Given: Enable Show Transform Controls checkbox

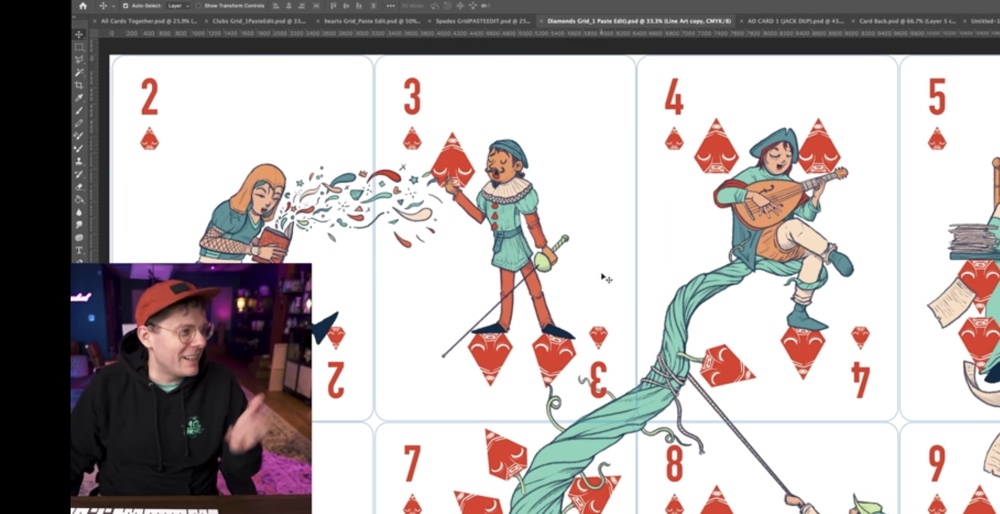Looking at the screenshot, I should click(198, 6).
